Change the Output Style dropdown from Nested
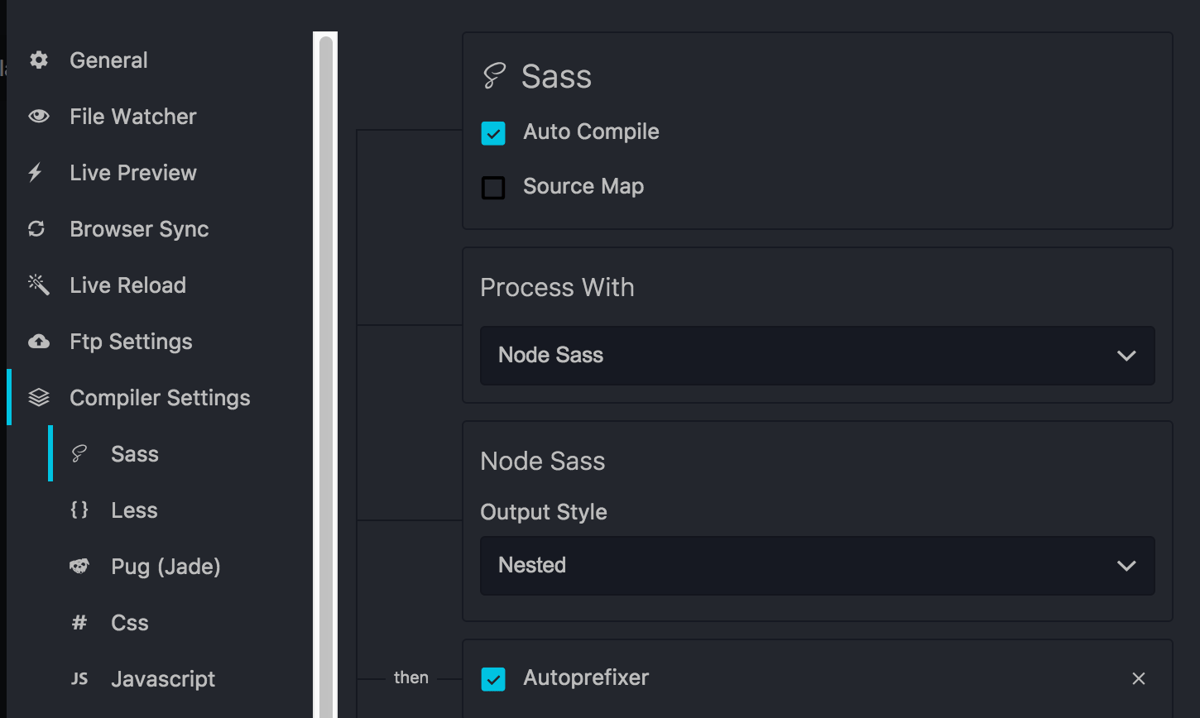The width and height of the screenshot is (1200, 718). [817, 566]
